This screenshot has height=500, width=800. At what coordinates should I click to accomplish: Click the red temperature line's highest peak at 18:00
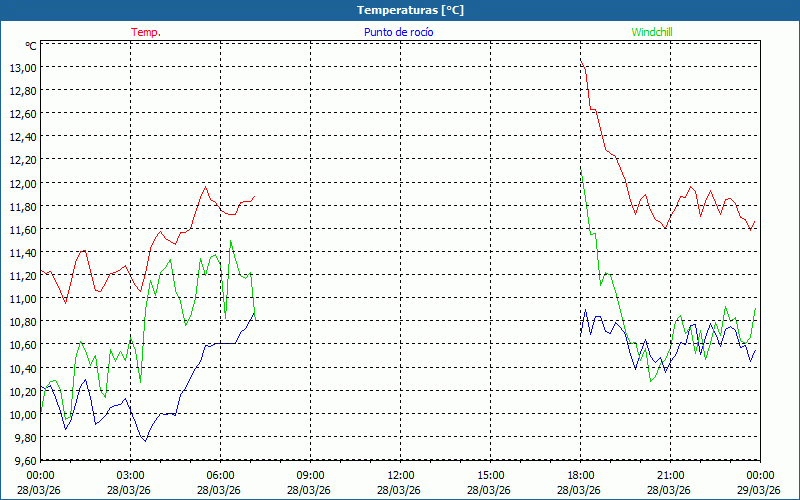[x=582, y=62]
